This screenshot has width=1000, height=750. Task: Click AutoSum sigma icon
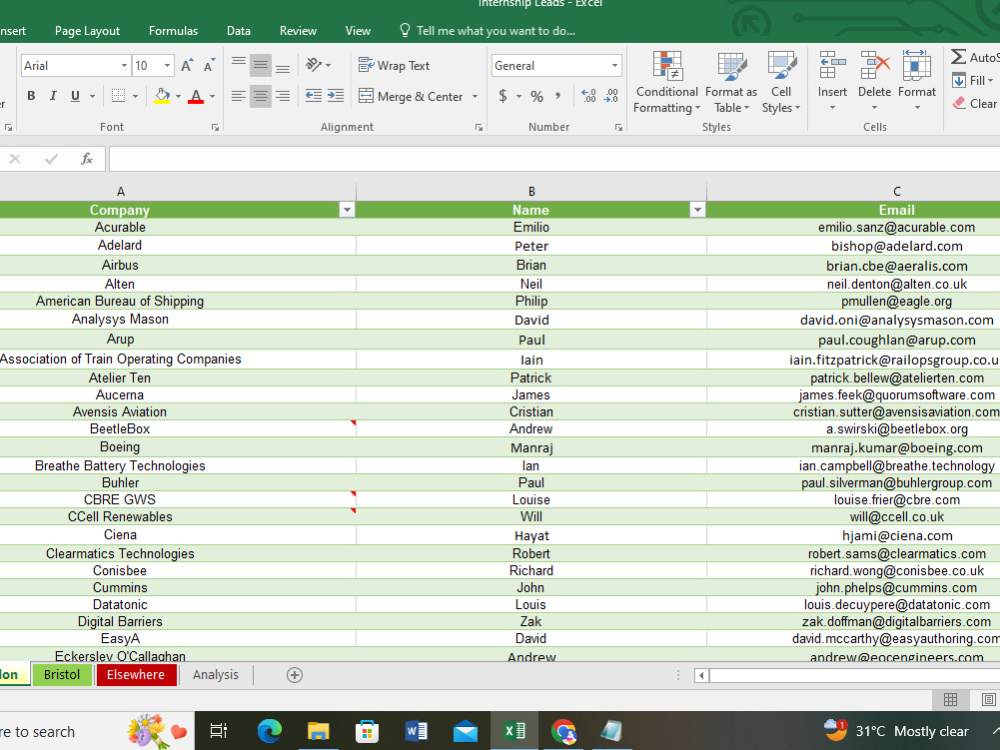coord(959,57)
